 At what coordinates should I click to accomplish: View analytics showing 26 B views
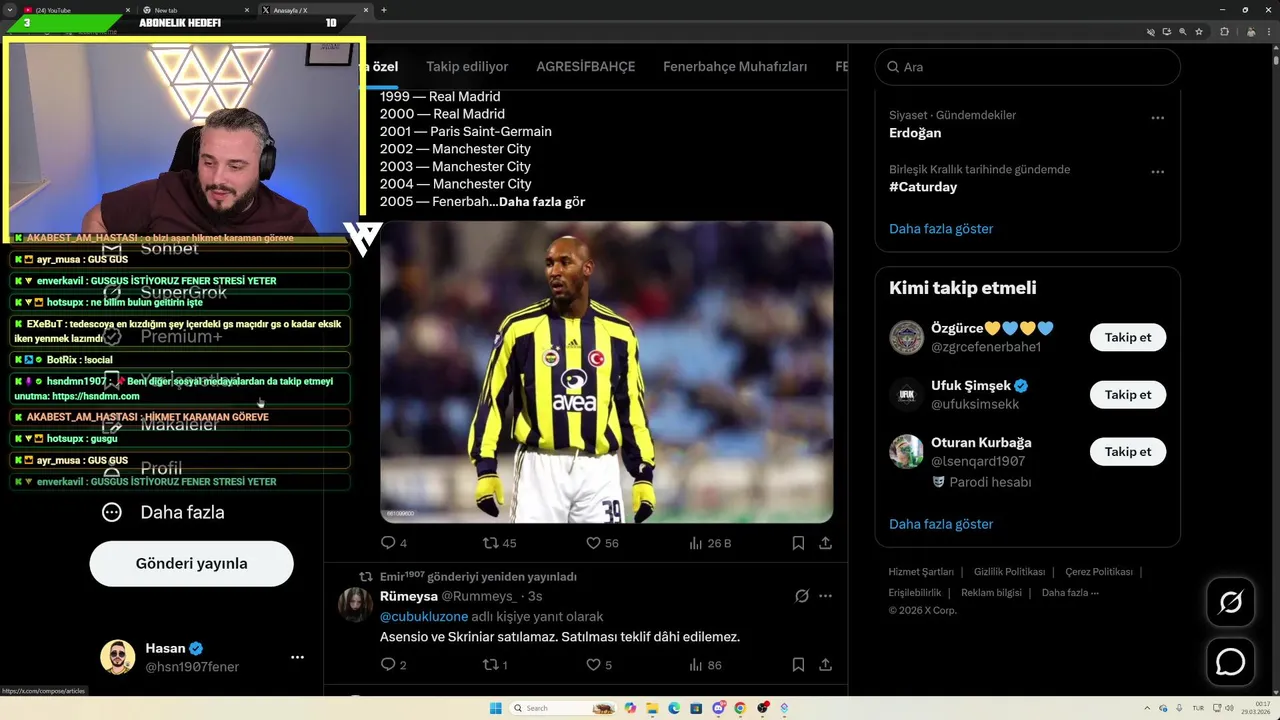coord(710,543)
